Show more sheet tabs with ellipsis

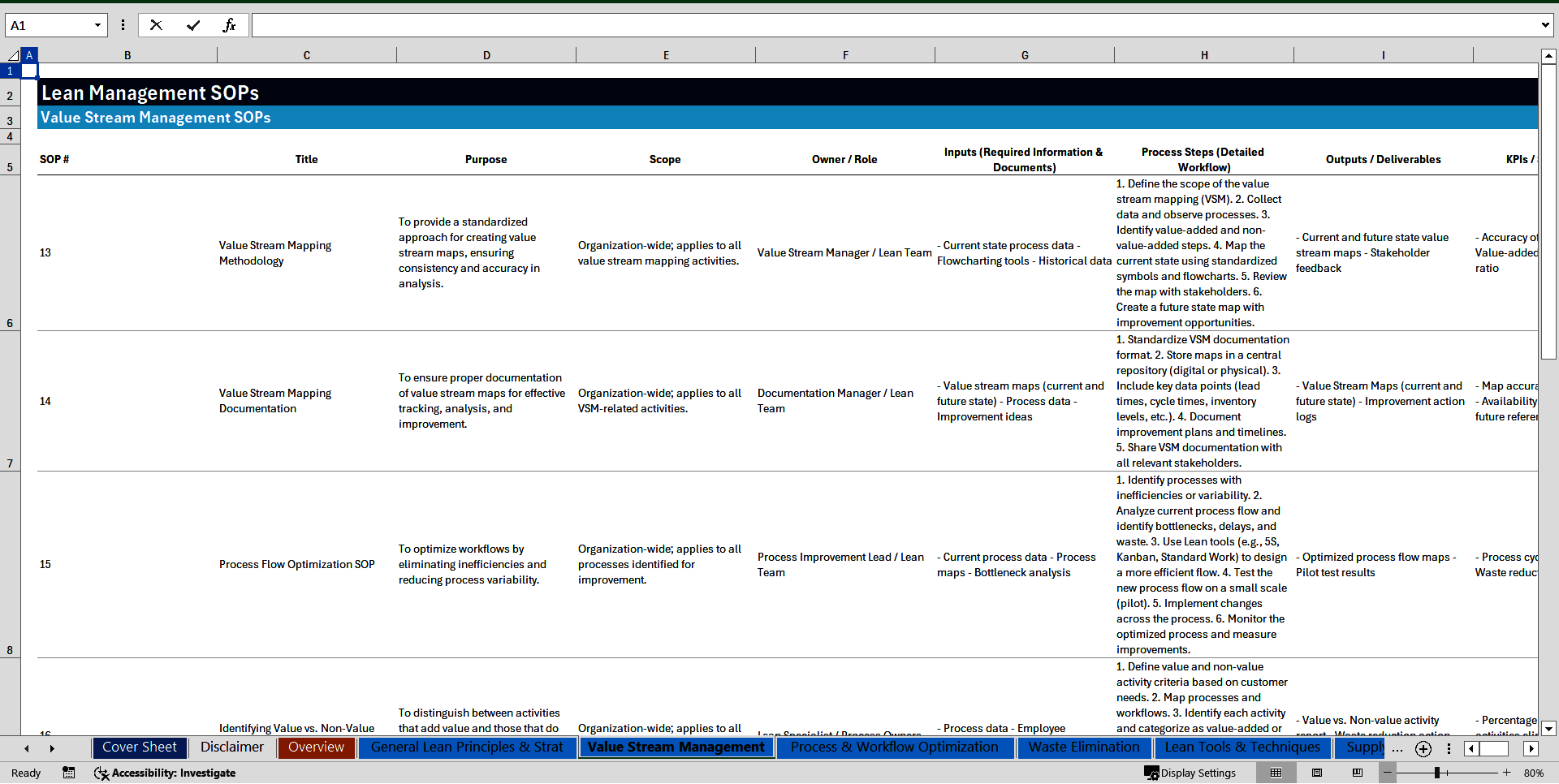click(x=1397, y=748)
